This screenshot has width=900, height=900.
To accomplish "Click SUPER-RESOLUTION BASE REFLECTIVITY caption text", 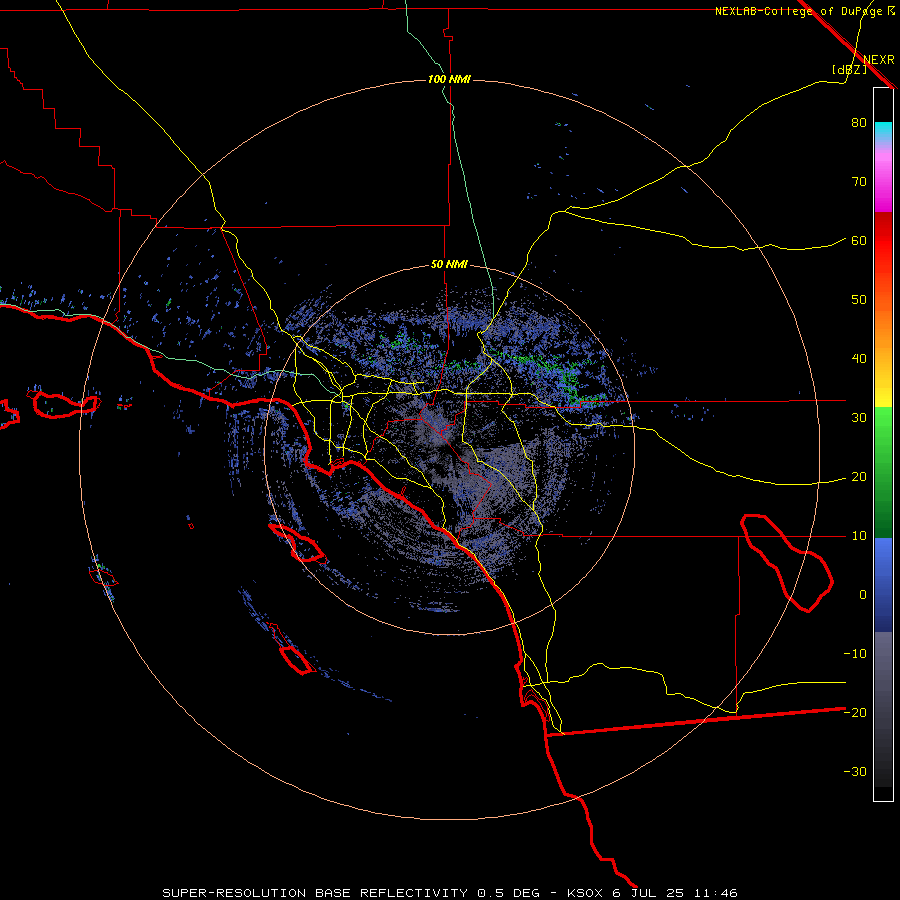I will tap(315, 893).
